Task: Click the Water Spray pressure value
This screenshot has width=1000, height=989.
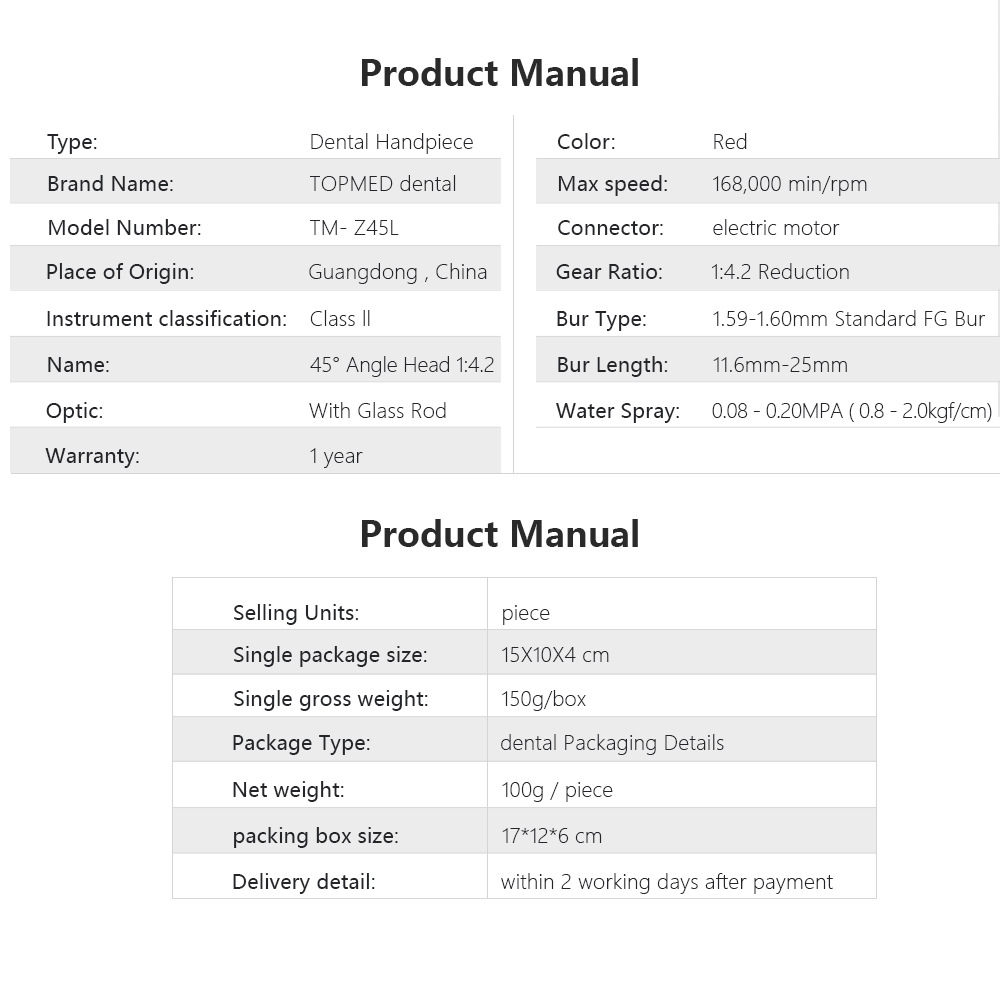Action: point(852,411)
